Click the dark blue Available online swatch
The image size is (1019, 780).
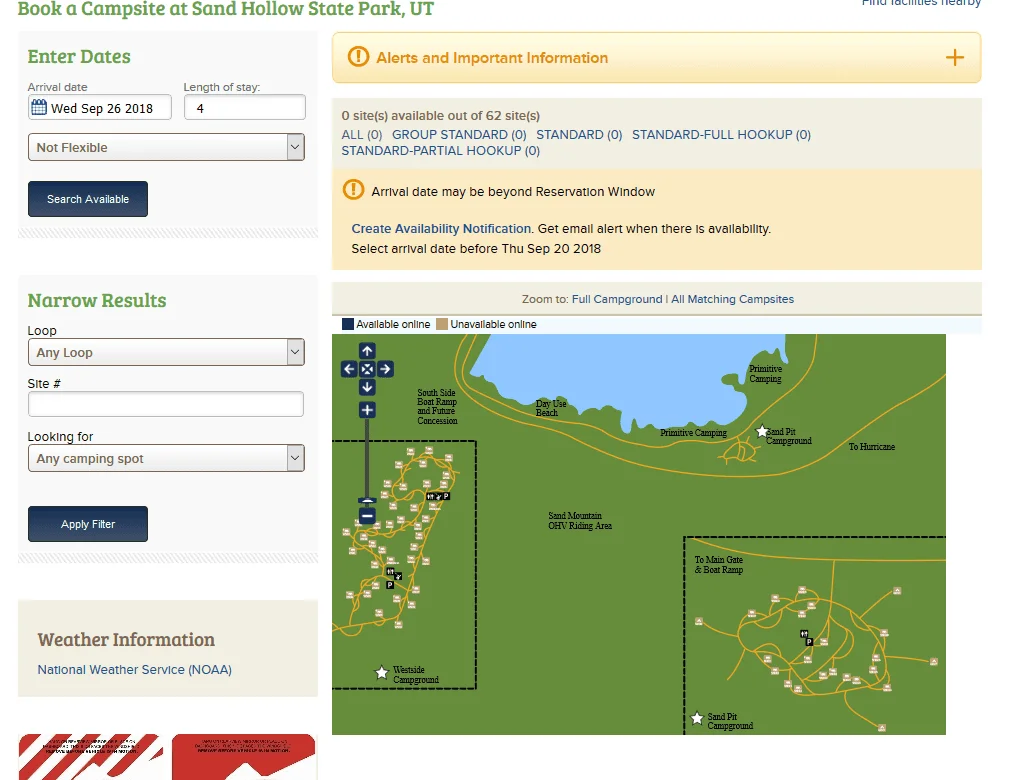348,324
